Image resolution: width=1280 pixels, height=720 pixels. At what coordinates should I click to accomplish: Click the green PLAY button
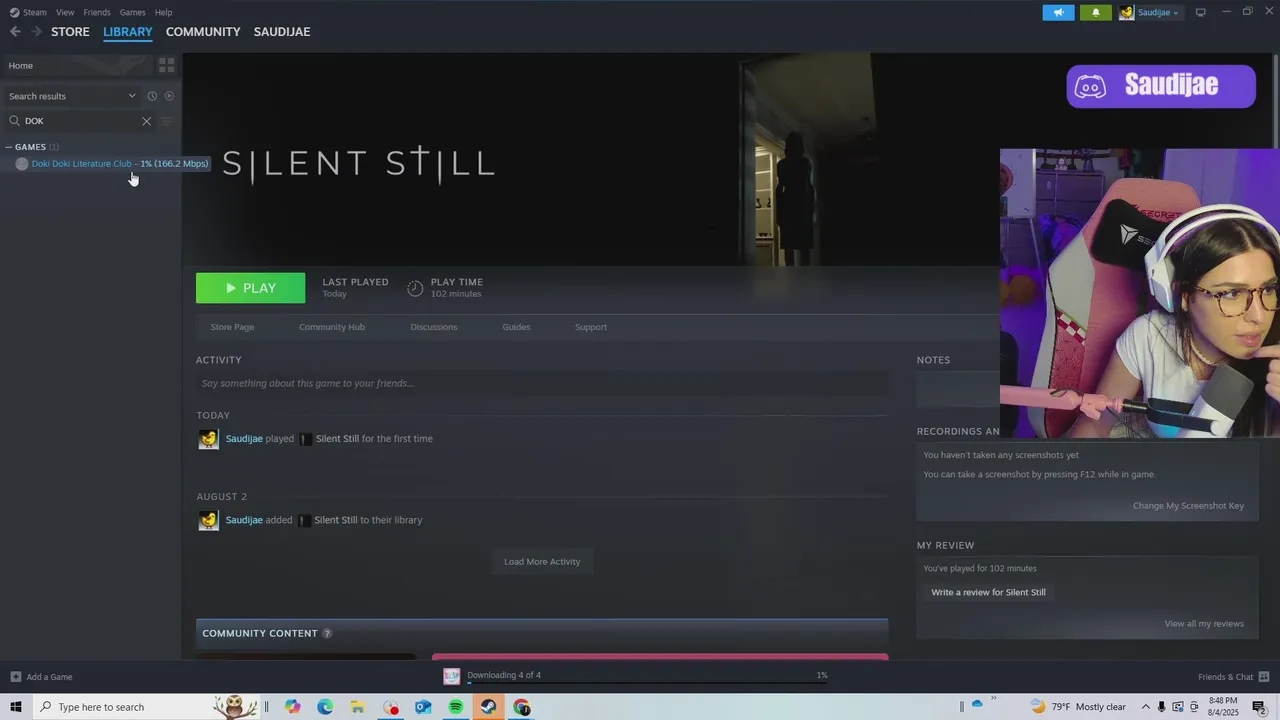point(251,288)
